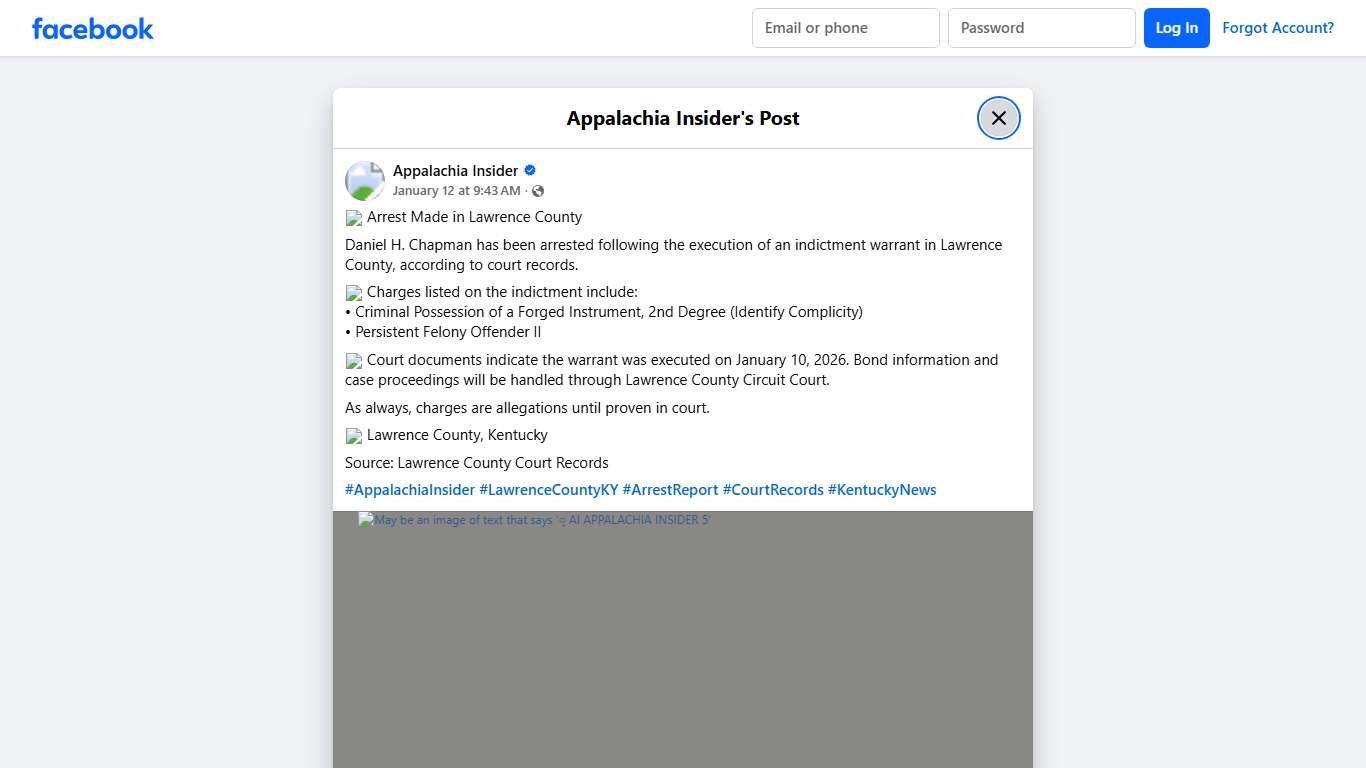Open the Appalachia Insider page name link
Screen dimensions: 1366x768
pyautogui.click(x=455, y=171)
